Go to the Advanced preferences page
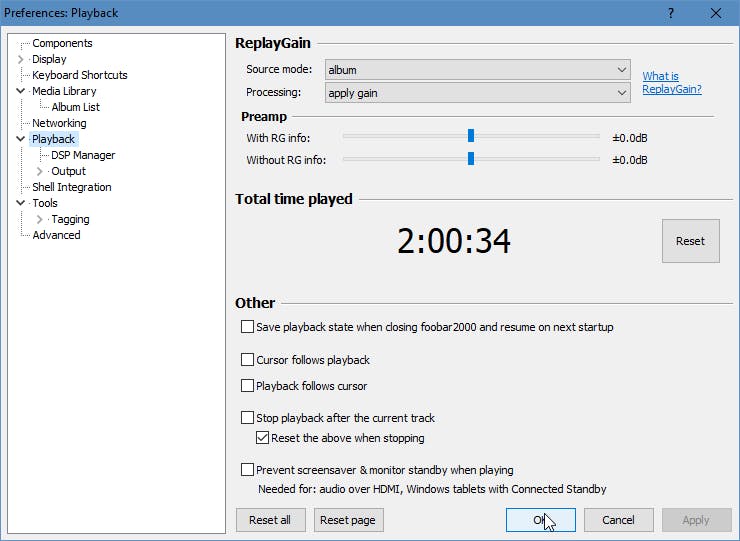Screen dimensions: 740x541 click(56, 235)
